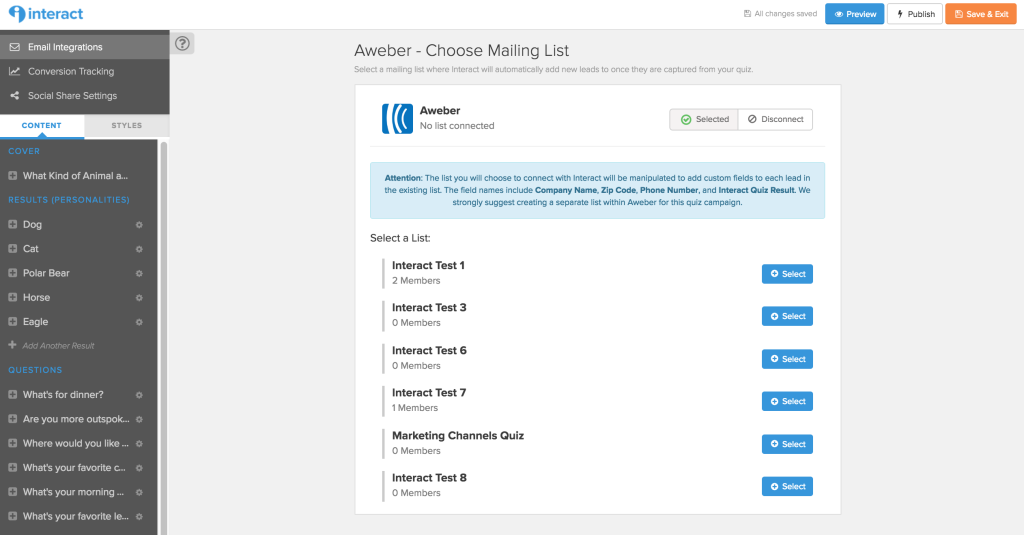Viewport: 1024px width, 535px height.
Task: Switch to the Content tab
Action: pos(42,125)
